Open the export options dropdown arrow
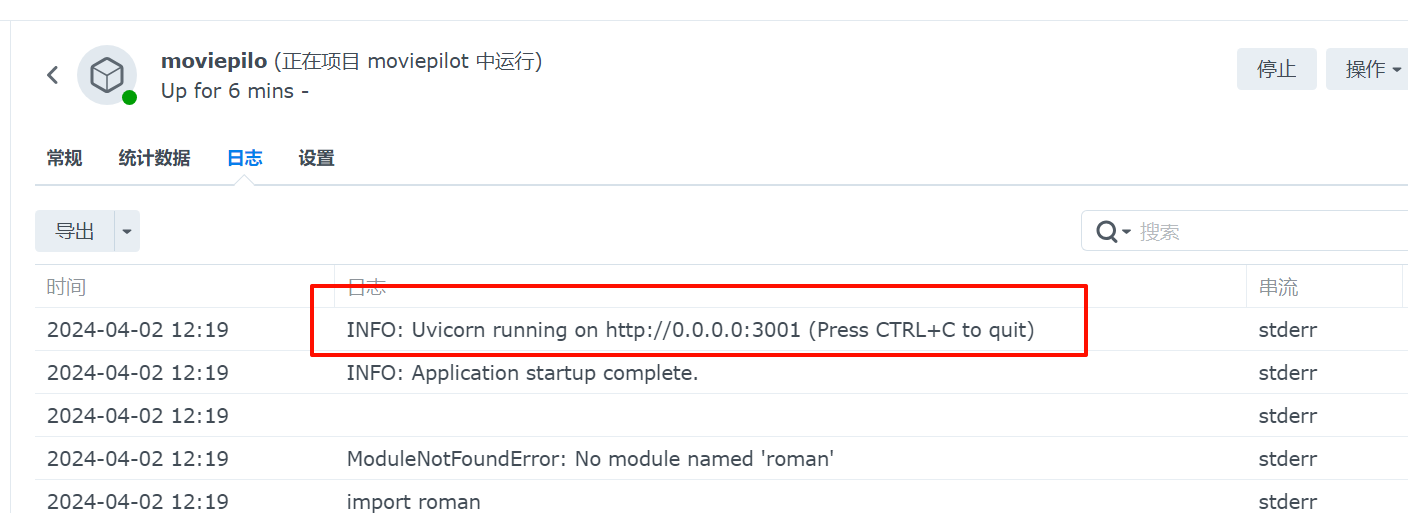This screenshot has height=513, width=1408. click(x=127, y=231)
